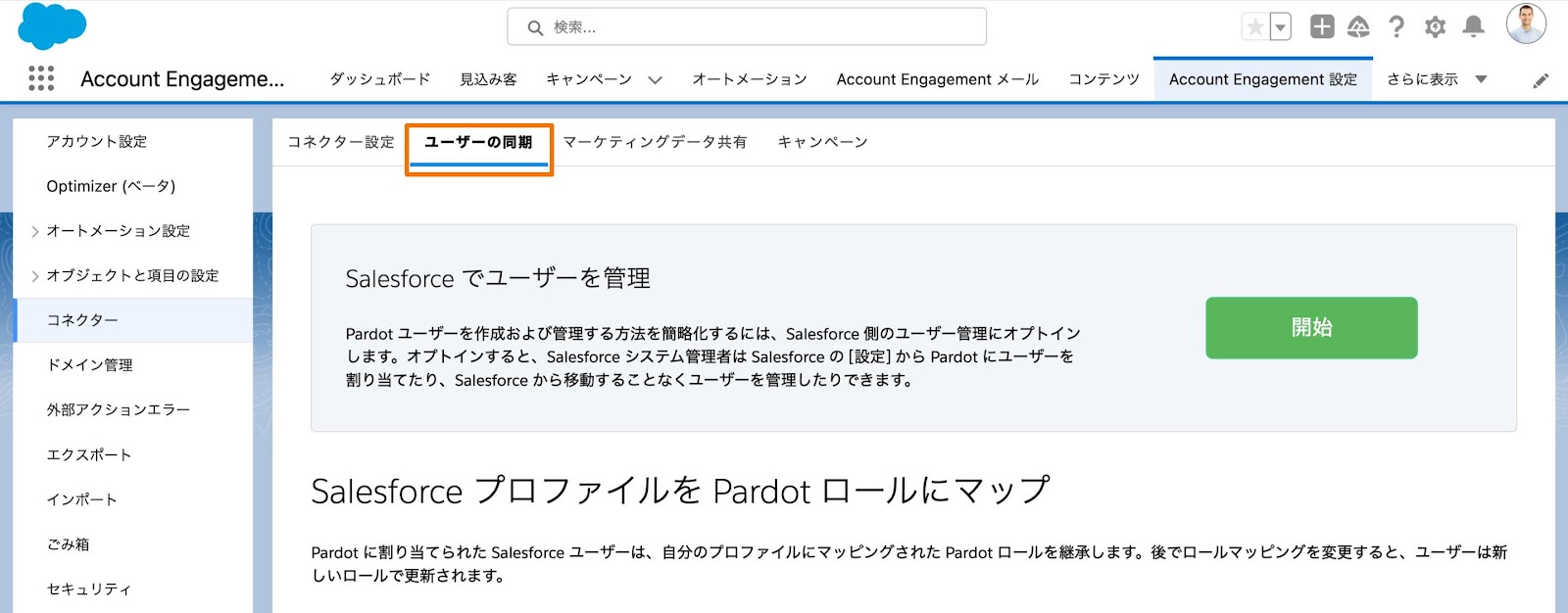Select オートメーション設定 sidebar item

tap(119, 231)
